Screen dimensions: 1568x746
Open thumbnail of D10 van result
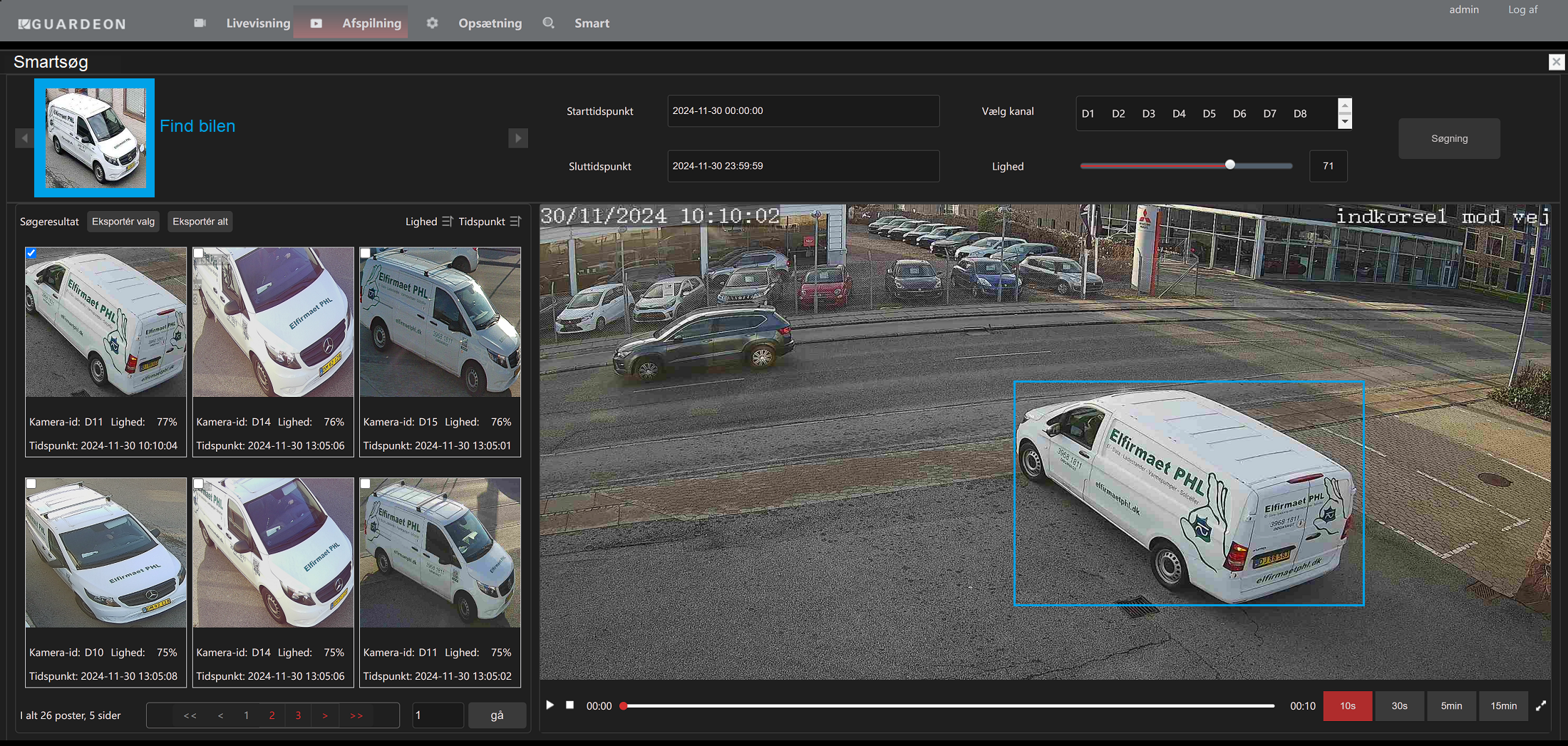[106, 552]
